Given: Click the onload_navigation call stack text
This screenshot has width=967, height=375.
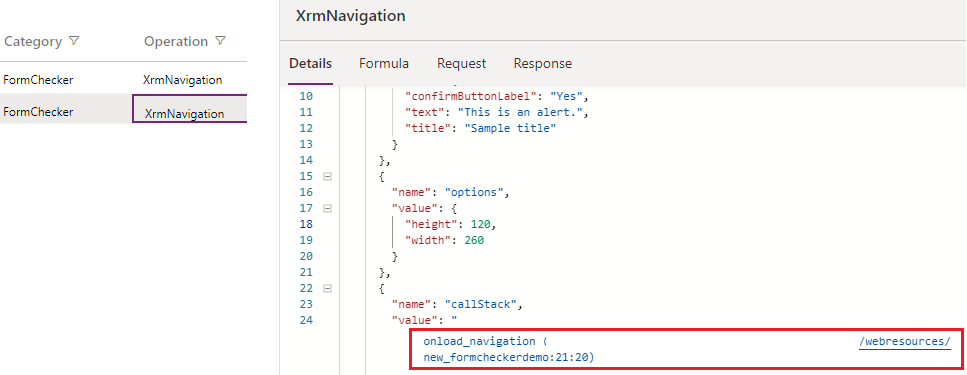Looking at the screenshot, I should pyautogui.click(x=485, y=341).
